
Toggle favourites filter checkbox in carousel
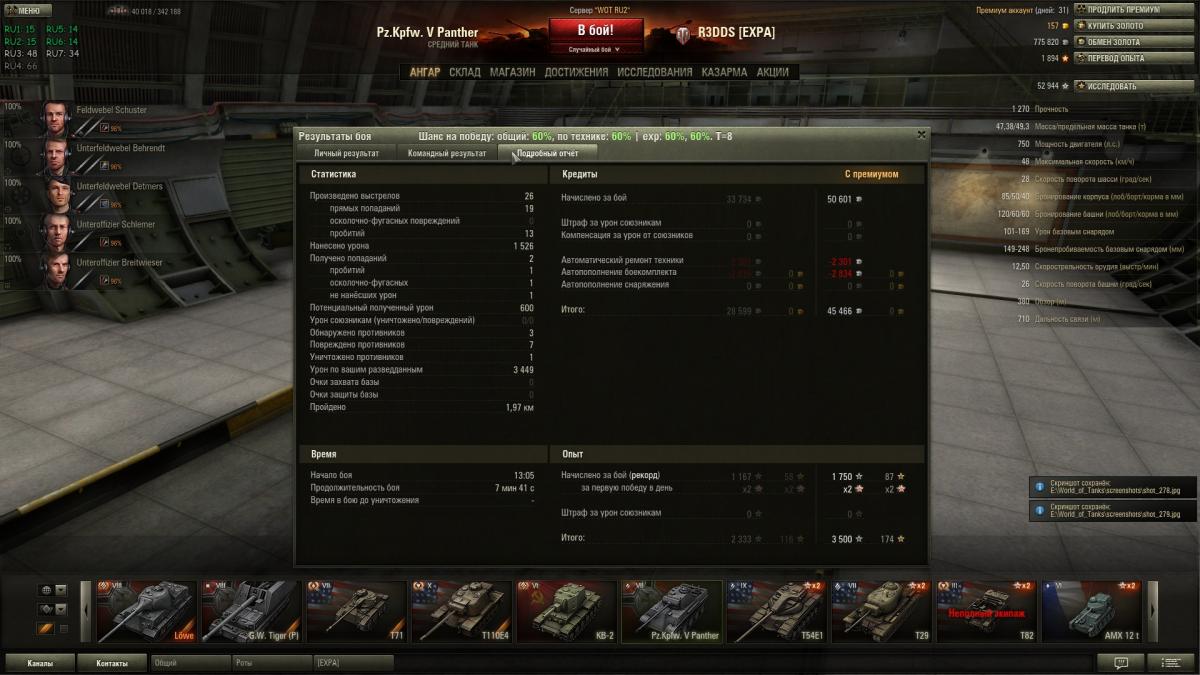(63, 629)
